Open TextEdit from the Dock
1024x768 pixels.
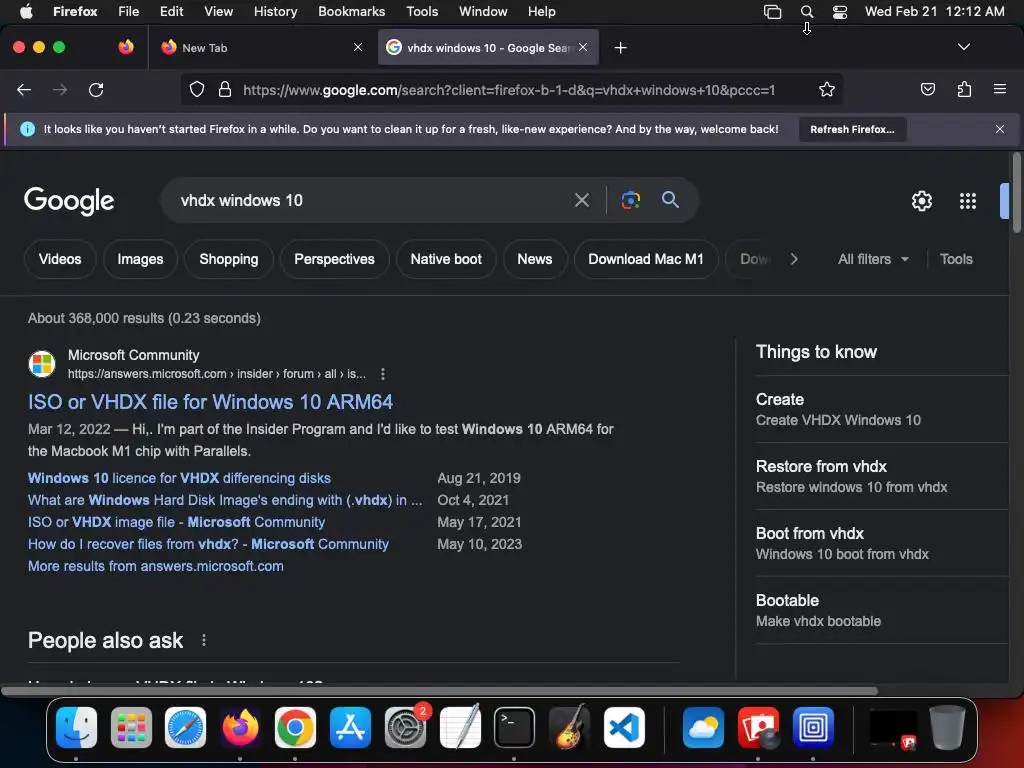coord(460,727)
